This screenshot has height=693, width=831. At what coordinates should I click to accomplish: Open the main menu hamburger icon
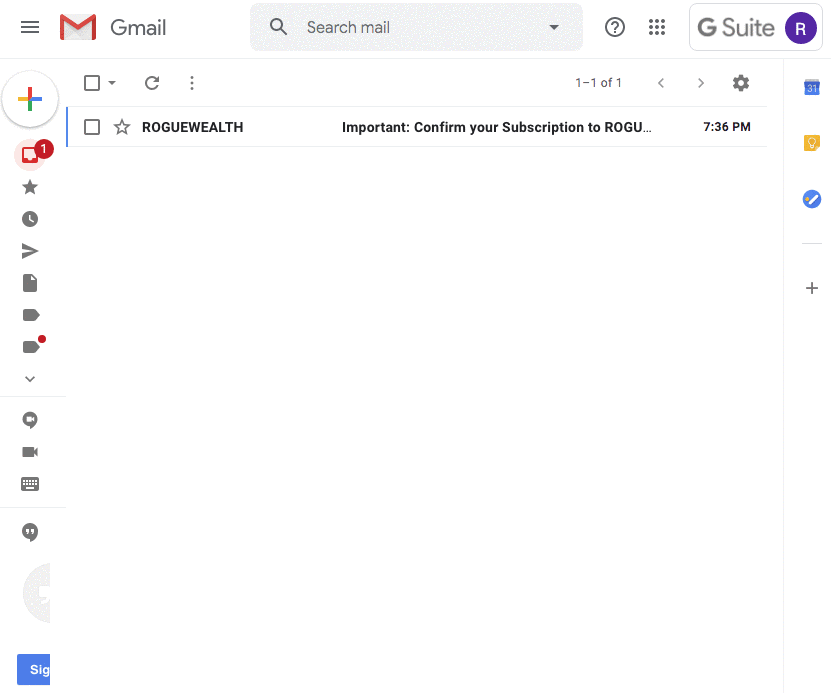30,27
